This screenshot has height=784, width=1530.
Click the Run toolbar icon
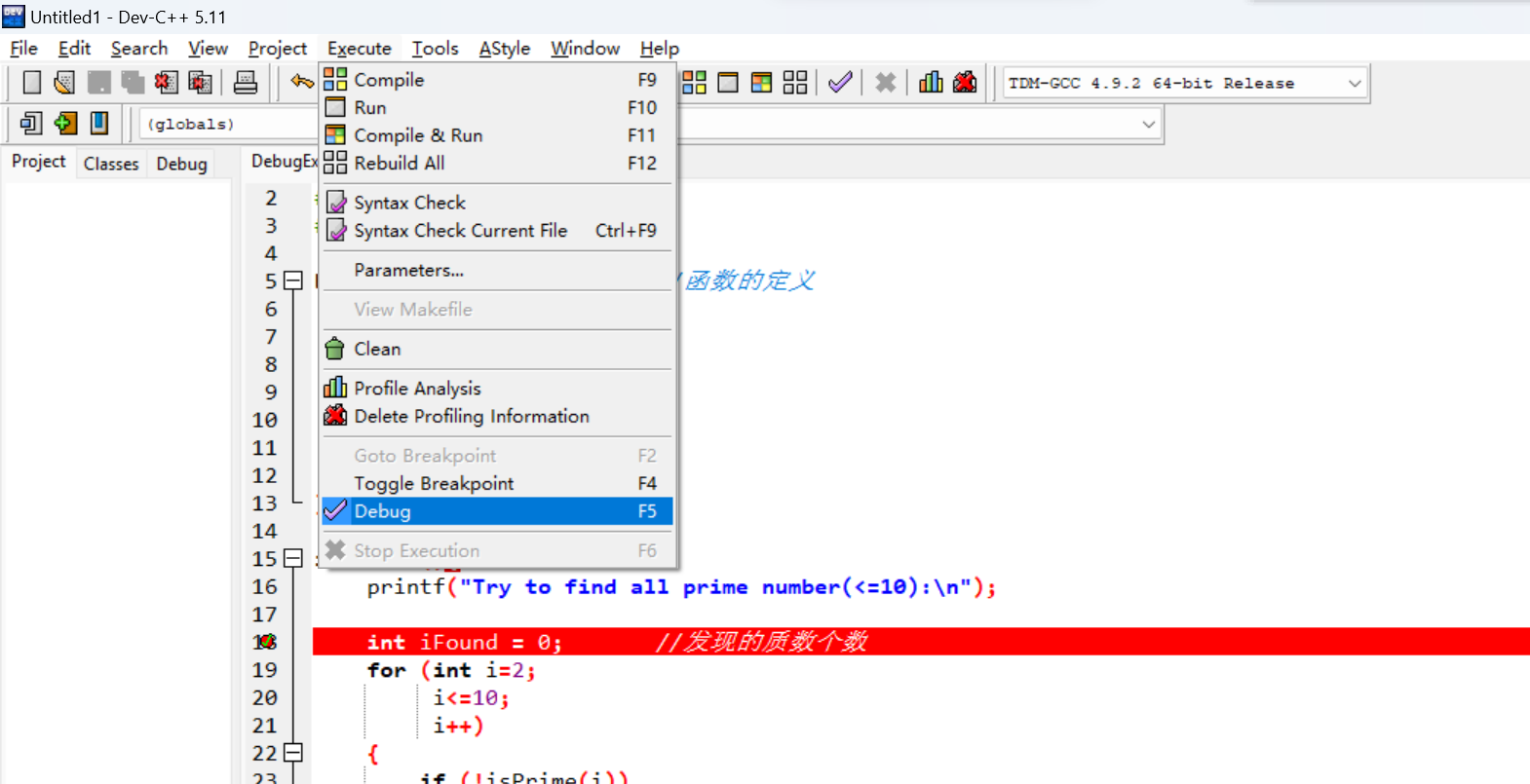point(728,83)
